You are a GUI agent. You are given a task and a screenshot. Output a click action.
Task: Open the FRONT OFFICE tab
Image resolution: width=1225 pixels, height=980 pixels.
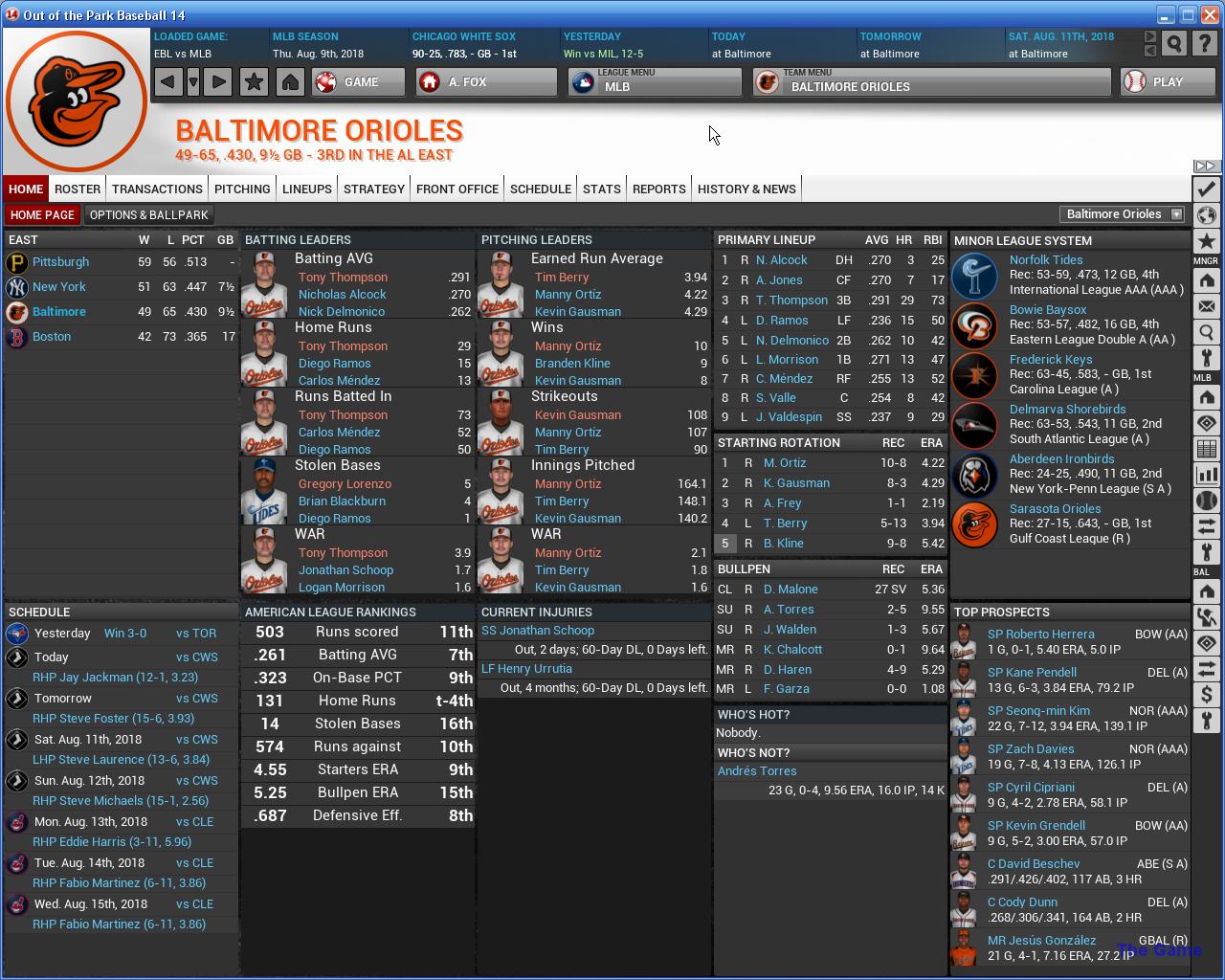[457, 189]
